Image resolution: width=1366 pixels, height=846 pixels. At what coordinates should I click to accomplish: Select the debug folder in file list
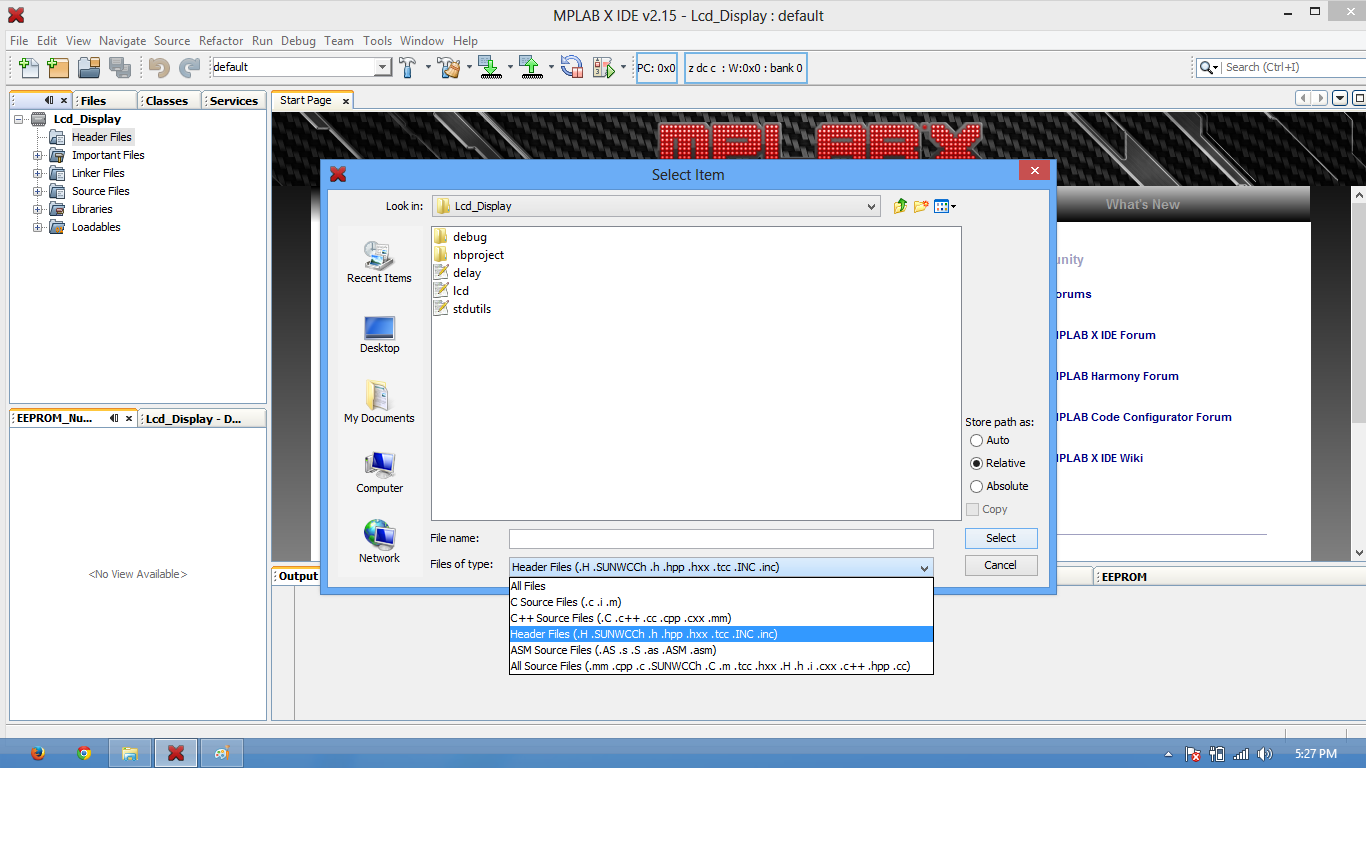point(461,237)
